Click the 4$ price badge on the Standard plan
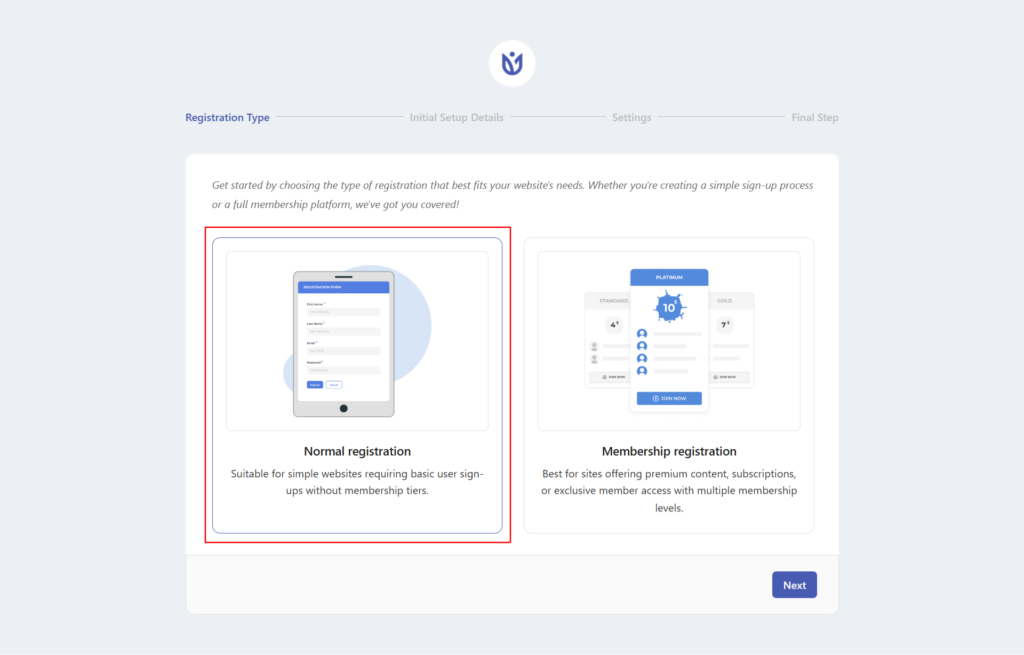 [x=614, y=325]
